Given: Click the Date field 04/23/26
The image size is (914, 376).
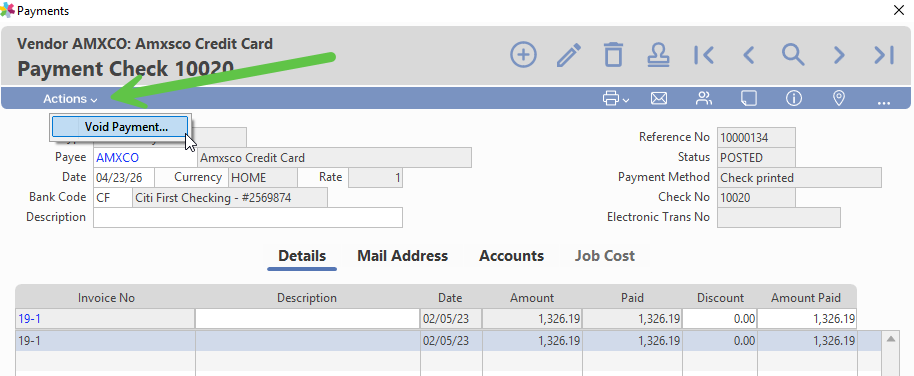Looking at the screenshot, I should point(124,177).
